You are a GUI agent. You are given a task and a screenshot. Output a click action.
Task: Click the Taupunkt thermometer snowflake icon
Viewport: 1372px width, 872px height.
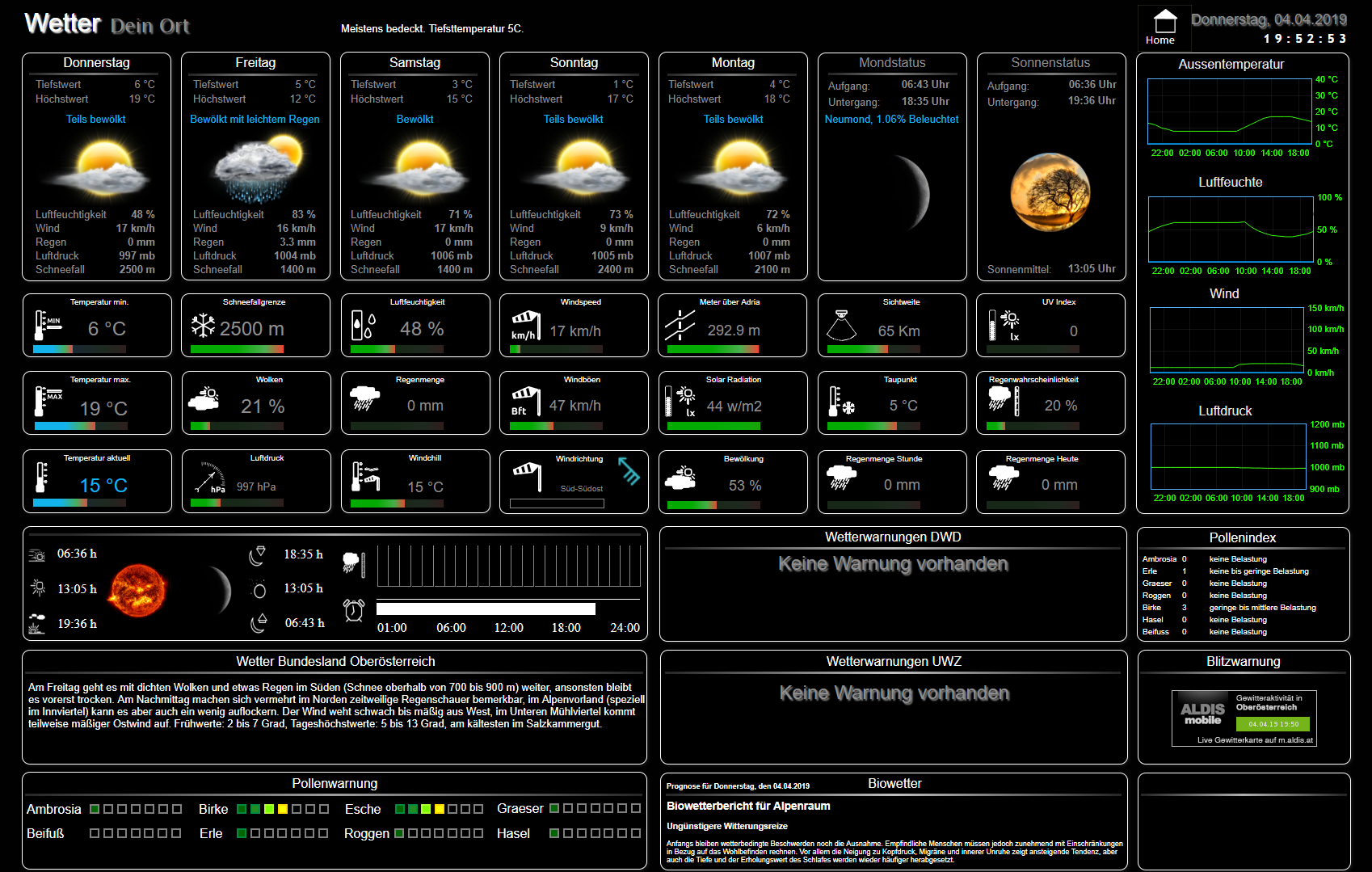point(841,401)
